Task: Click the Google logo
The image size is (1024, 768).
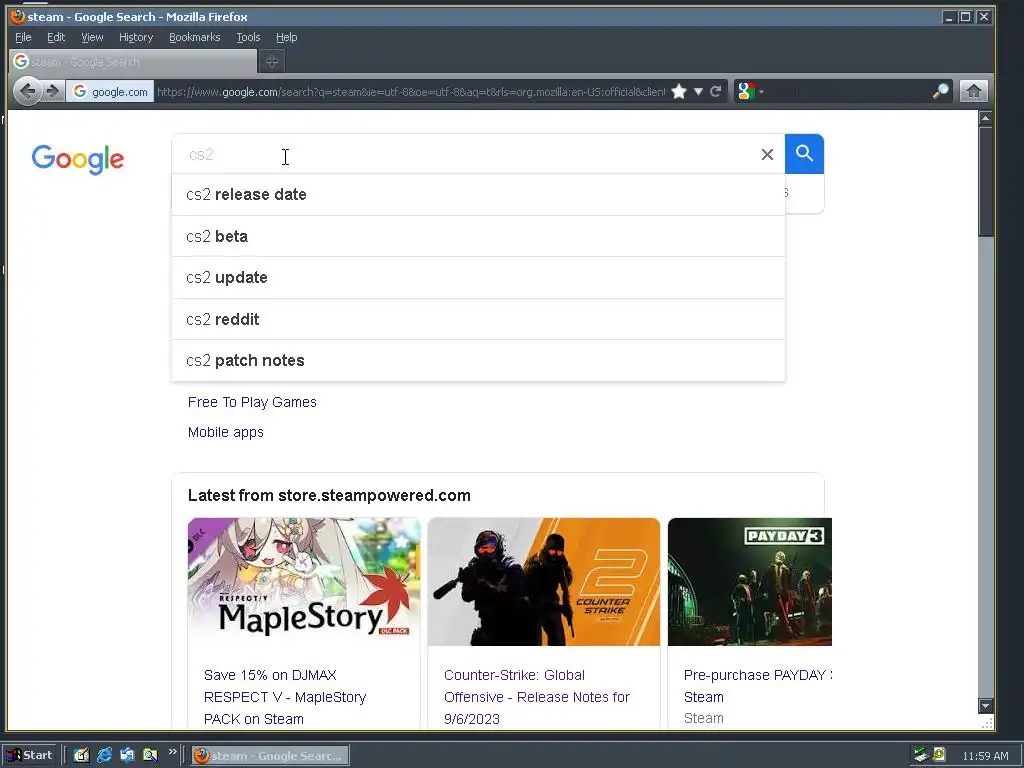Action: coord(78,159)
